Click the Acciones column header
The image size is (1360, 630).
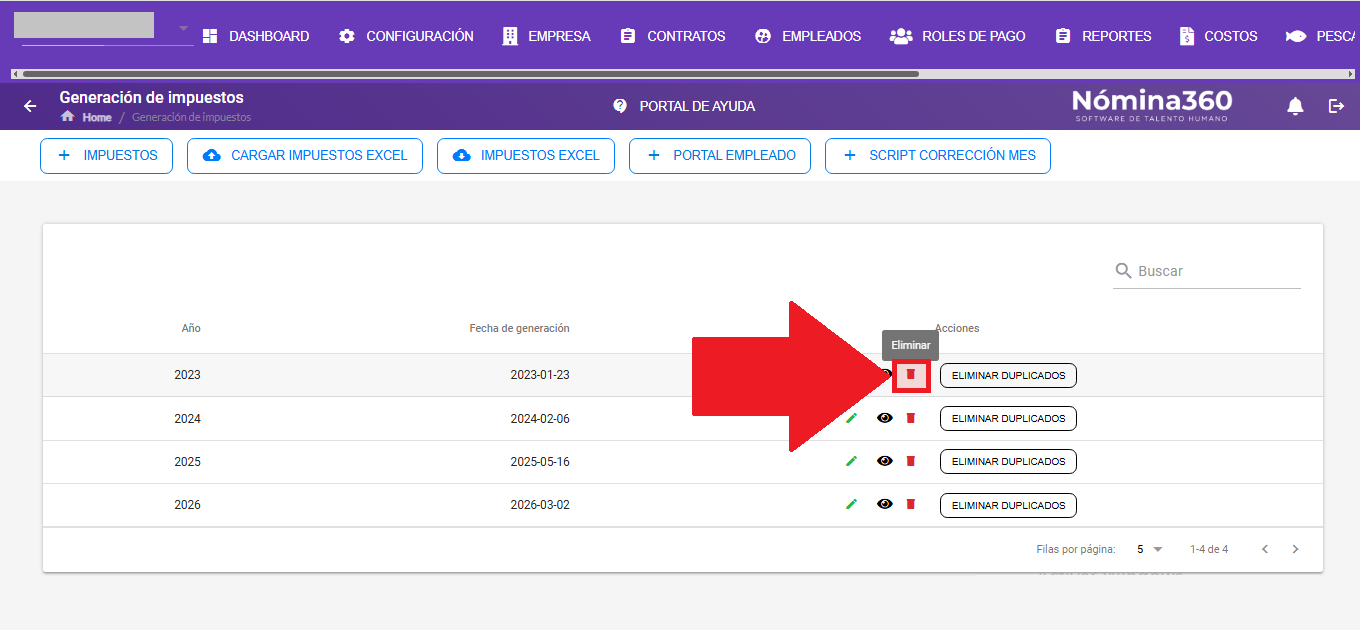[957, 328]
